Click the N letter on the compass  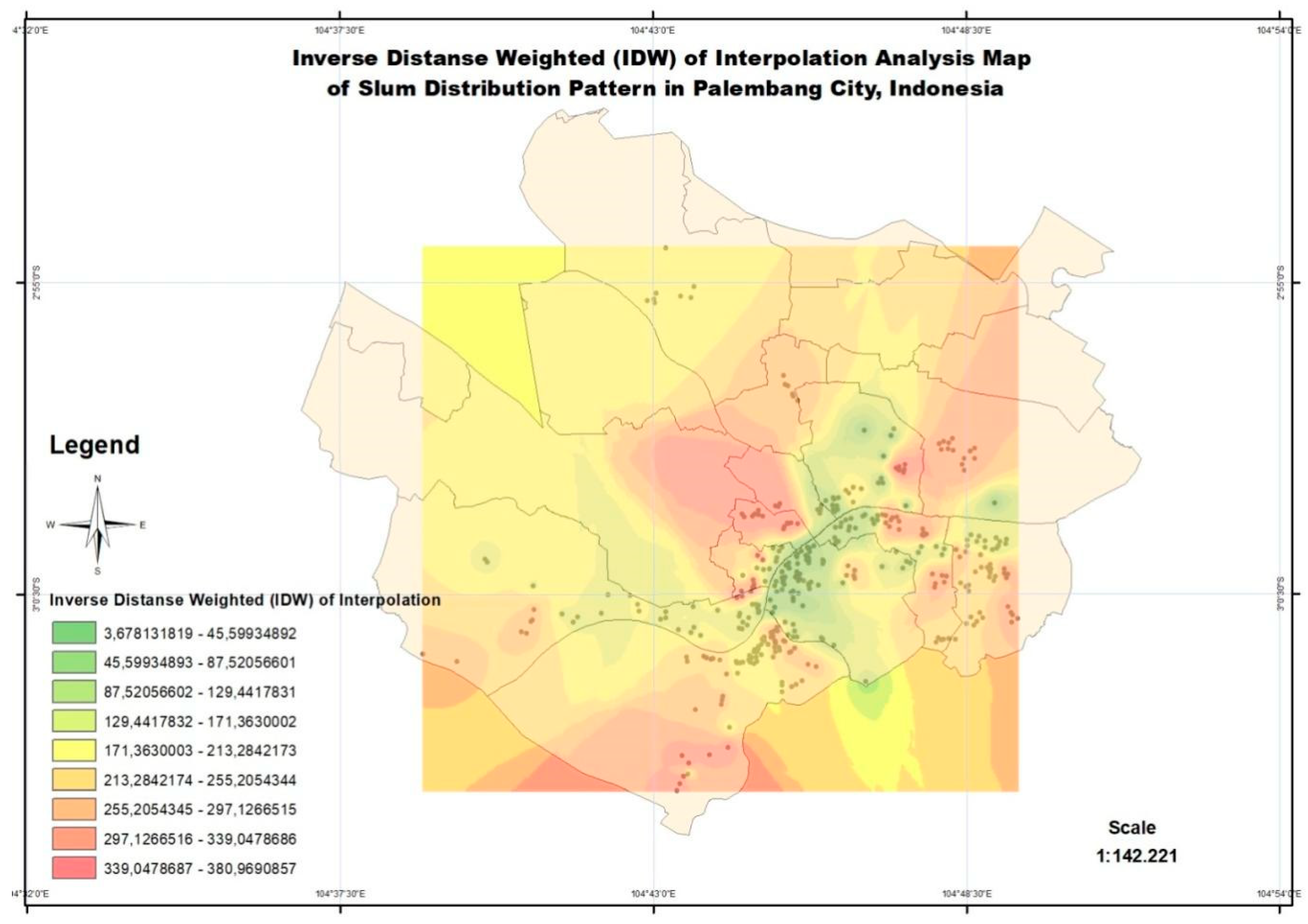click(98, 479)
